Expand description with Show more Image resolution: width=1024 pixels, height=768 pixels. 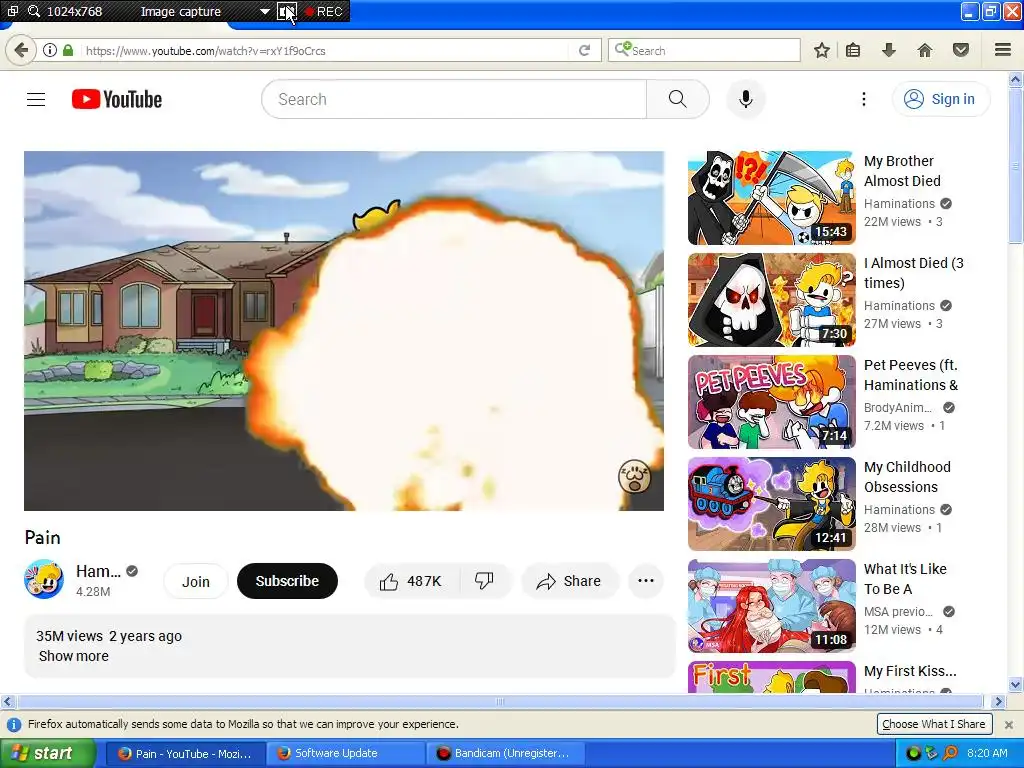click(x=74, y=656)
